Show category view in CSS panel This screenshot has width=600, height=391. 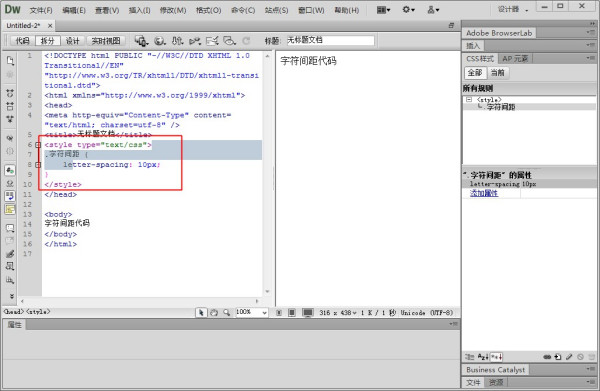(469, 357)
